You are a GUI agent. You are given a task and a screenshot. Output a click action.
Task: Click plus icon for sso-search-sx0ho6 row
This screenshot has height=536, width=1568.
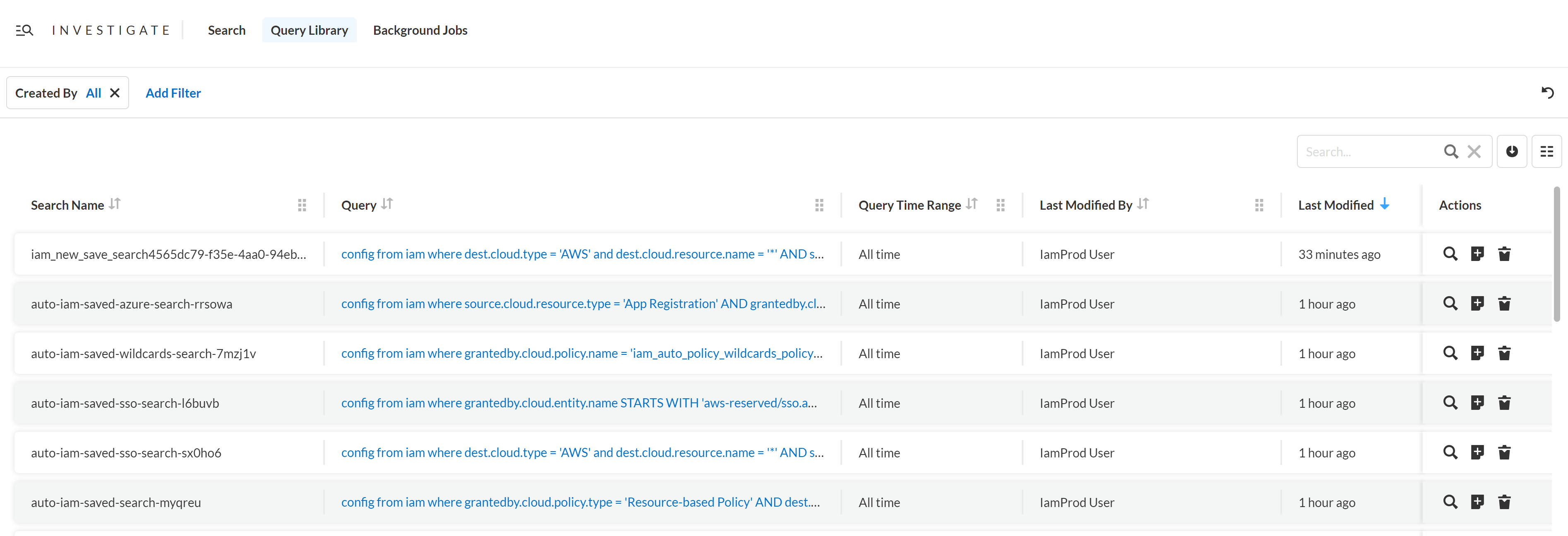1477,452
